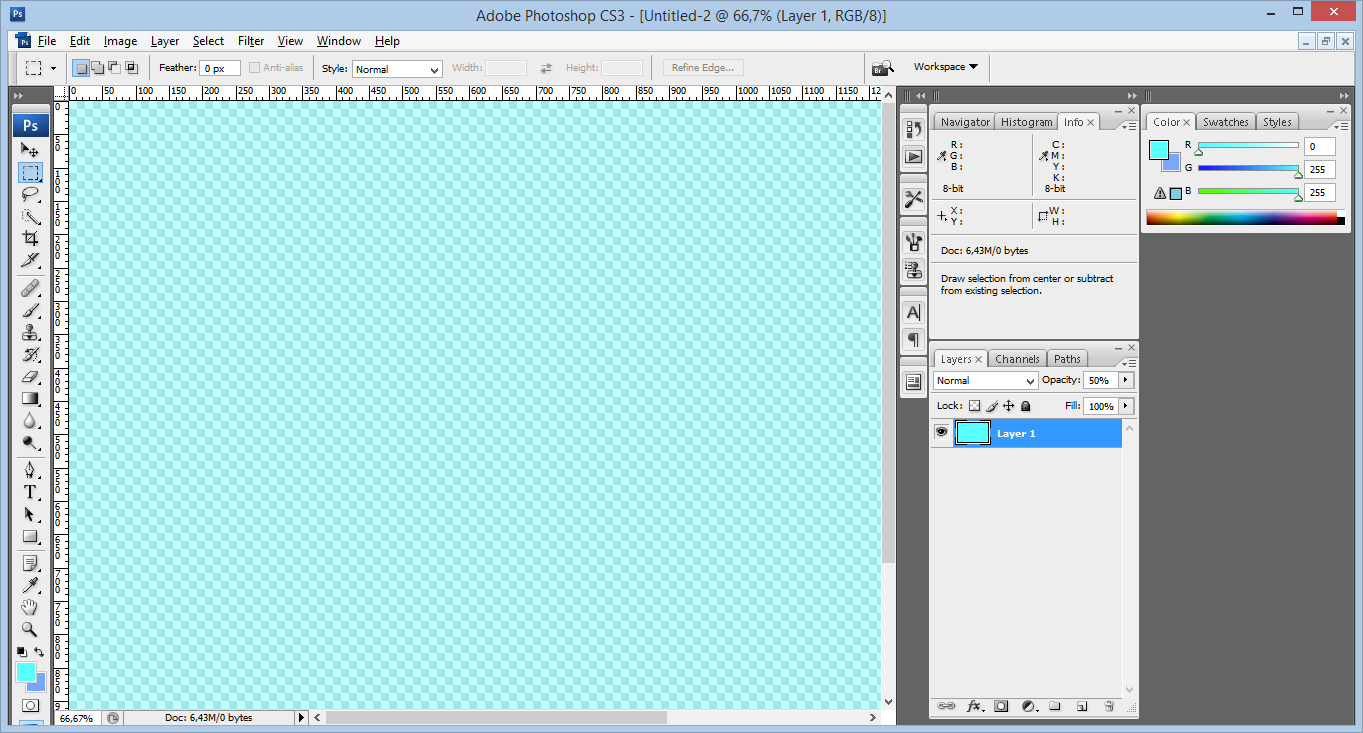The image size is (1363, 733).
Task: Select the Brush tool
Action: (x=30, y=311)
